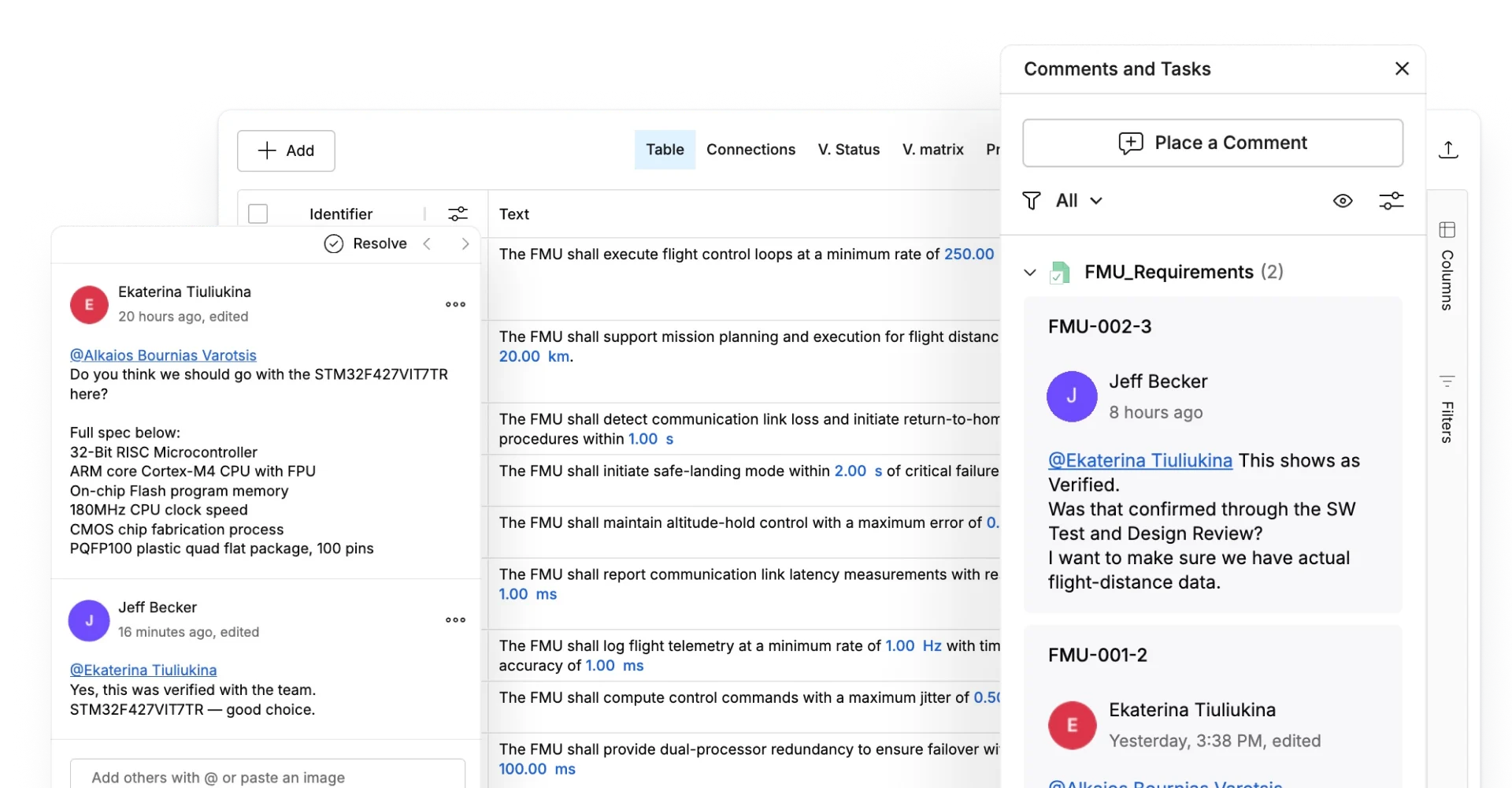Select the Text column header
Screen dimensions: 1512x788
coord(513,214)
